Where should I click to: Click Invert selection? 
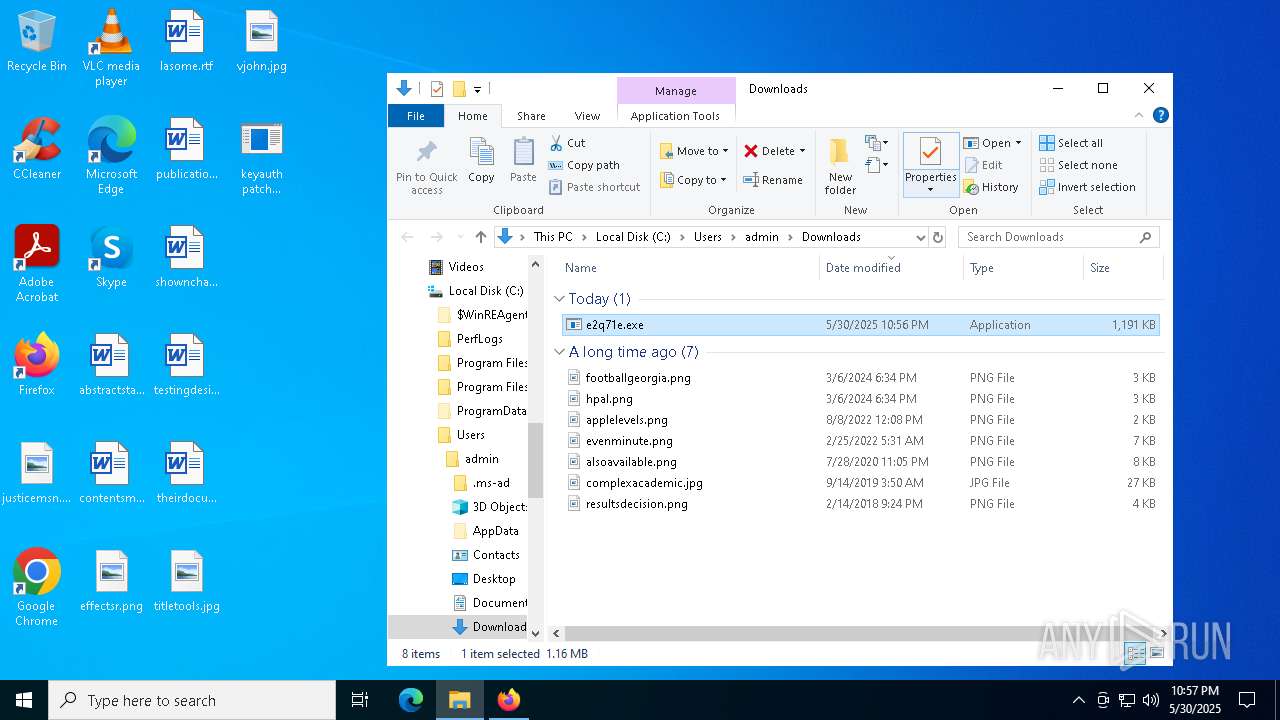pyautogui.click(x=1087, y=187)
